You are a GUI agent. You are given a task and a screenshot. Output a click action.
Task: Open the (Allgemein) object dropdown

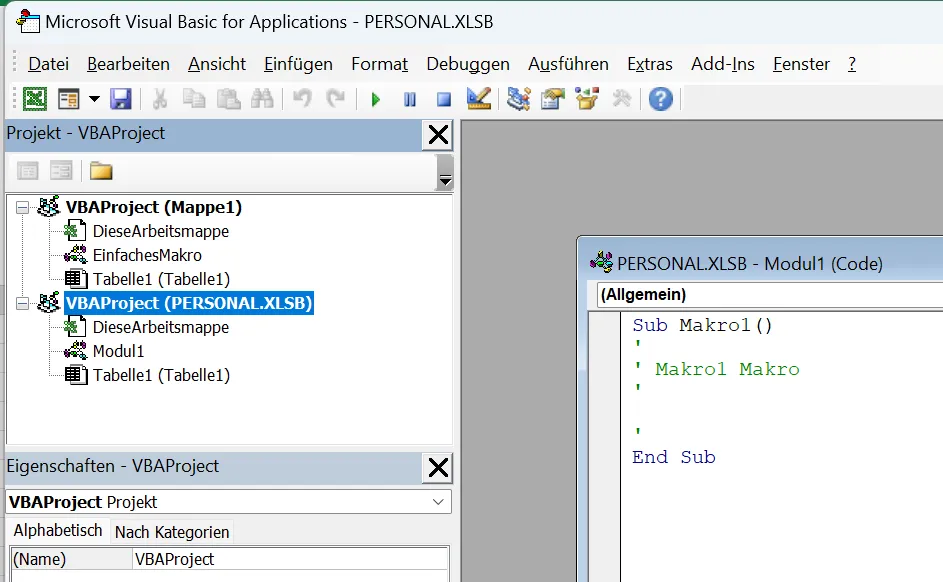click(x=771, y=295)
